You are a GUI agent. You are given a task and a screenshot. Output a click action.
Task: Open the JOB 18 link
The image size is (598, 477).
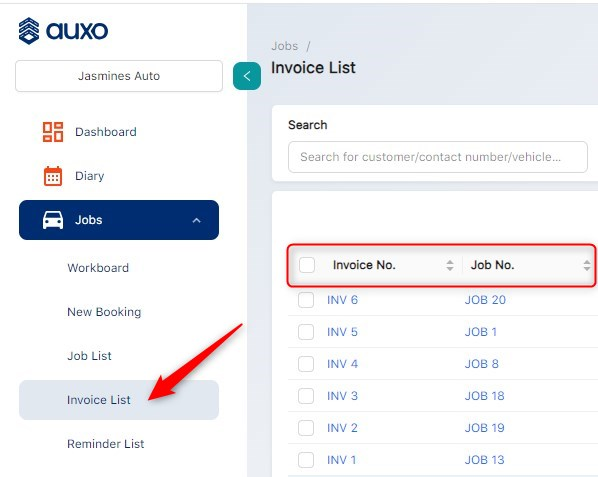(484, 396)
